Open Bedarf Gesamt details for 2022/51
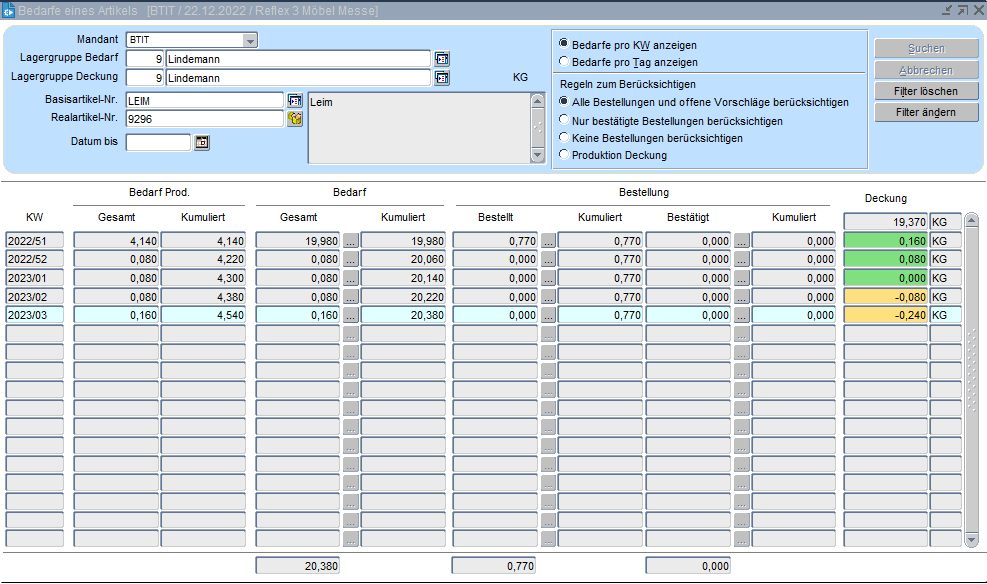This screenshot has height=584, width=987. pyautogui.click(x=350, y=241)
